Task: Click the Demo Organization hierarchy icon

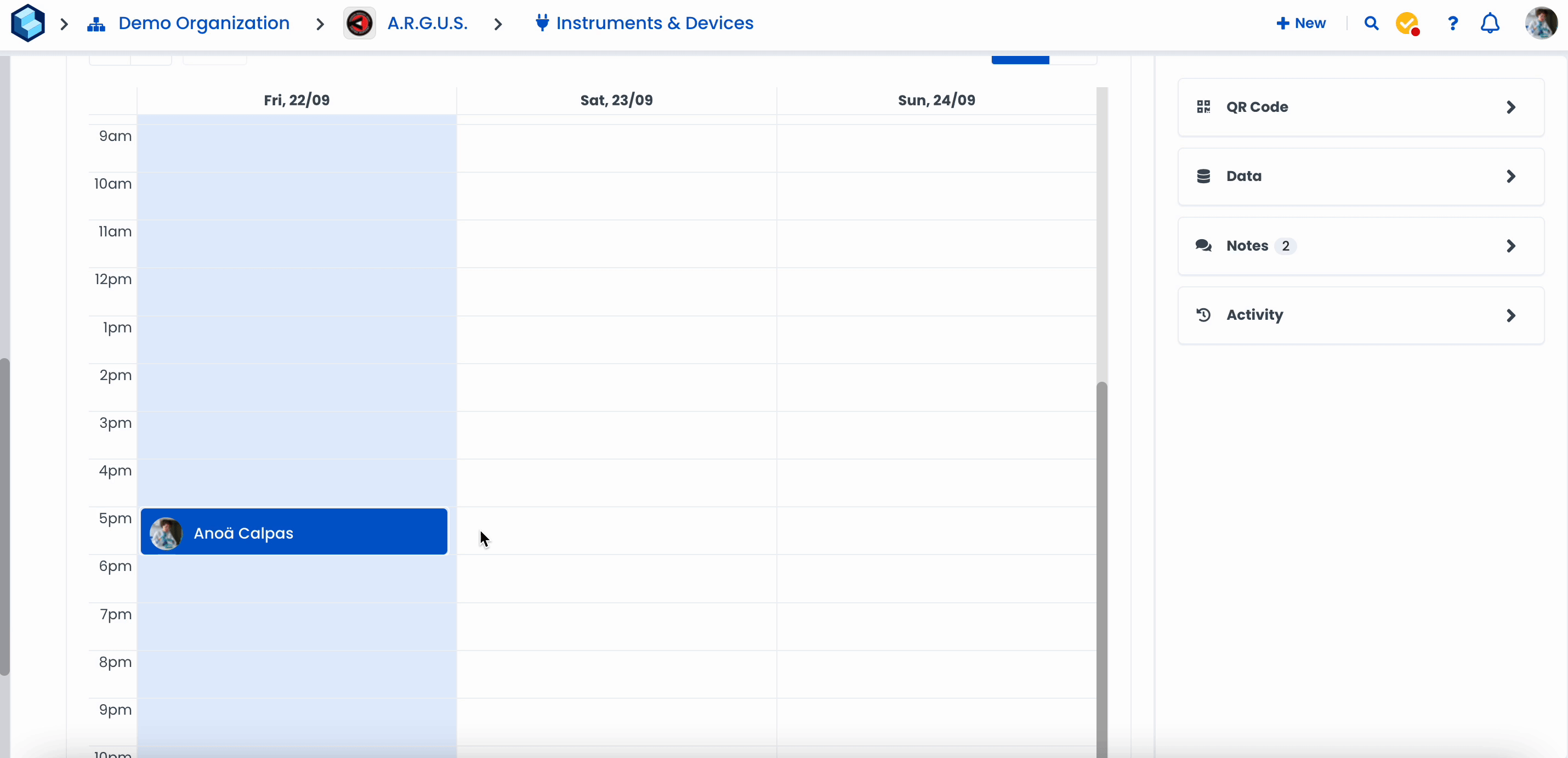Action: [96, 24]
